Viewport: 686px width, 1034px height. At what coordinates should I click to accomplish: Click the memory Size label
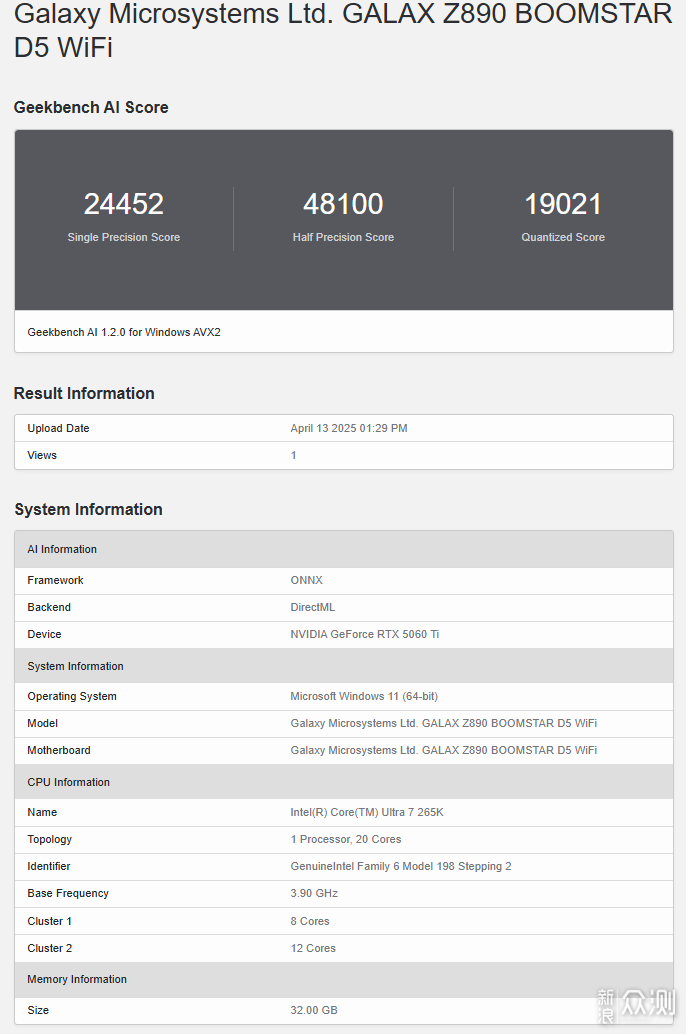click(38, 1010)
